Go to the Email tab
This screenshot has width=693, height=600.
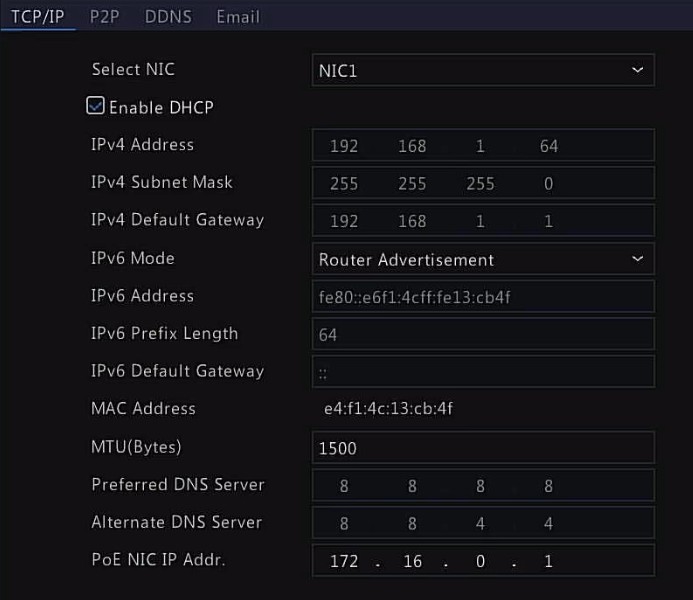tap(238, 16)
